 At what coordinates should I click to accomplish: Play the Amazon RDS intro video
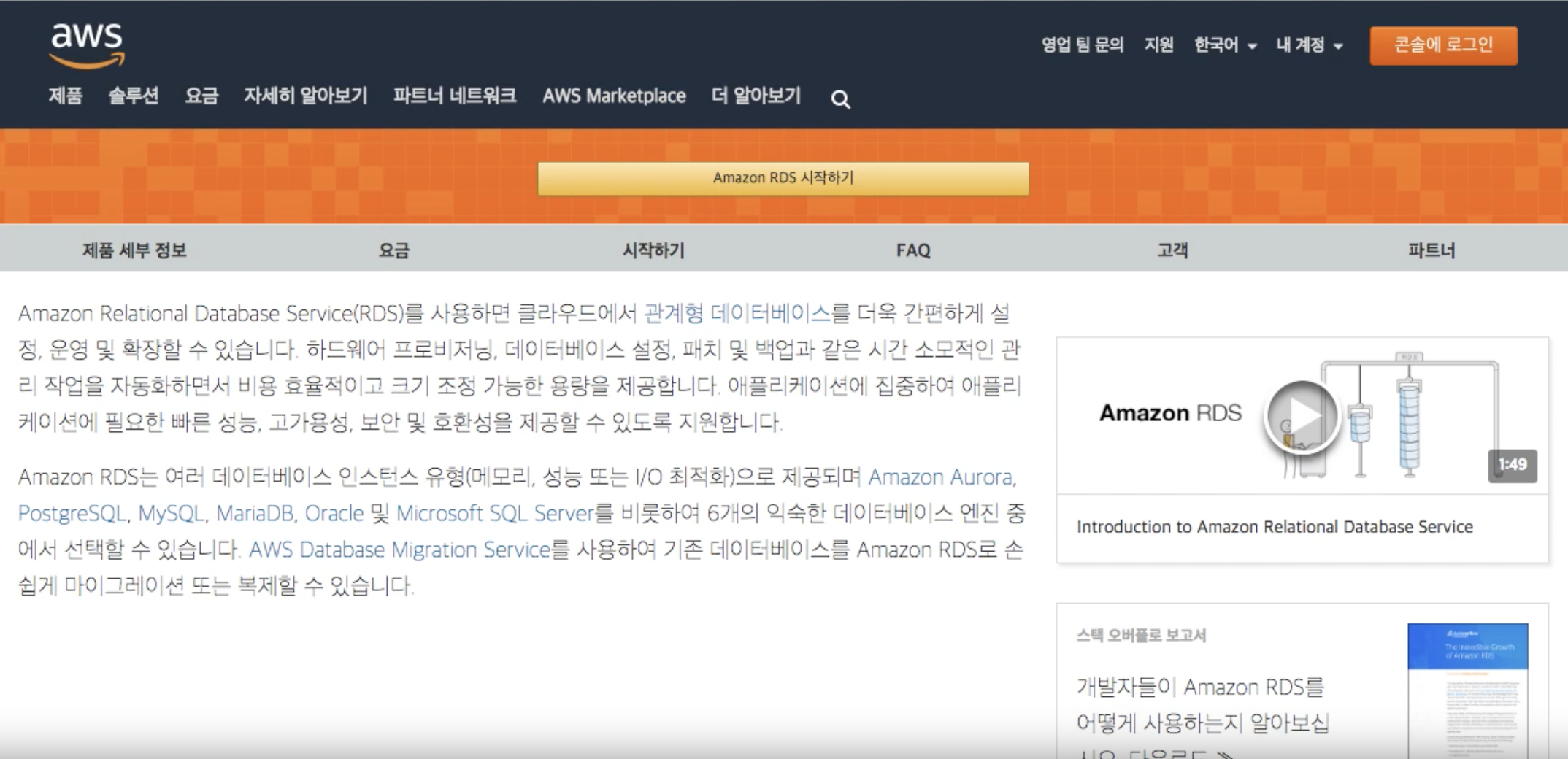pos(1302,416)
